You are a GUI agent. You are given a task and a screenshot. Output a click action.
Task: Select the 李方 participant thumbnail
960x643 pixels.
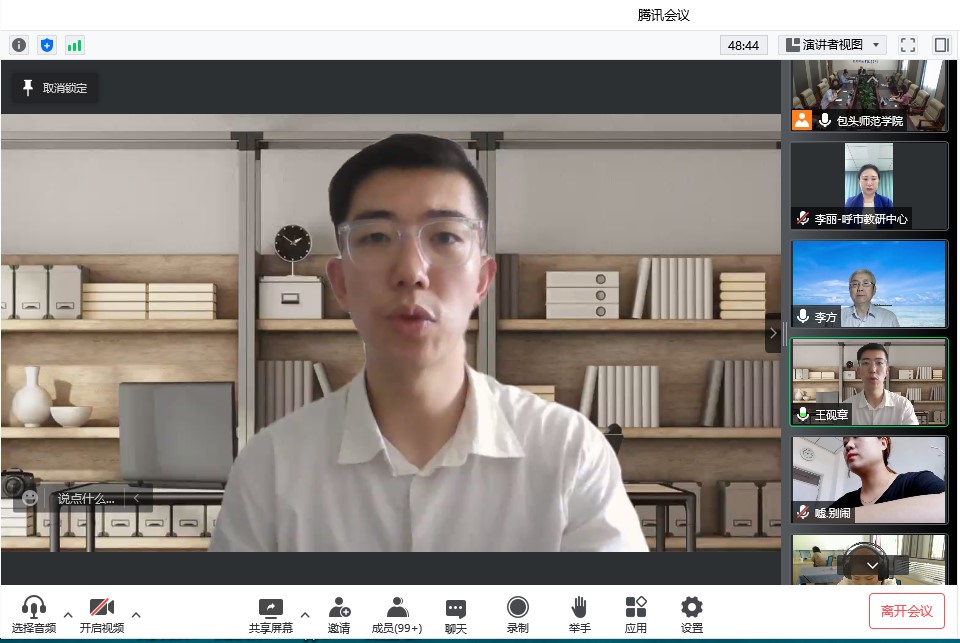[x=868, y=284]
